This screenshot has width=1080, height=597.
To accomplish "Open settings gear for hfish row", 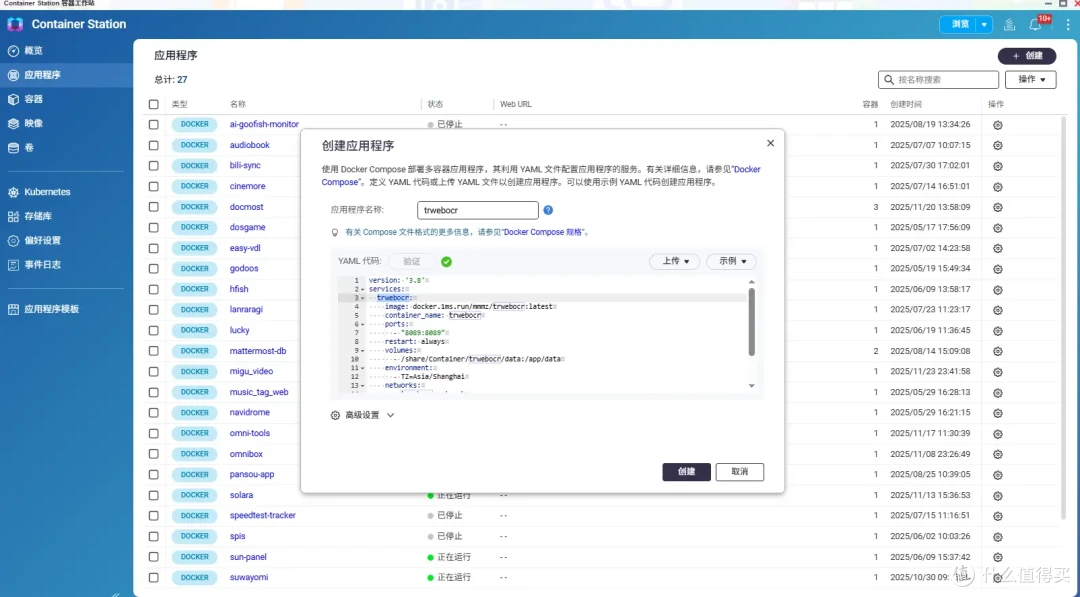I will (997, 289).
